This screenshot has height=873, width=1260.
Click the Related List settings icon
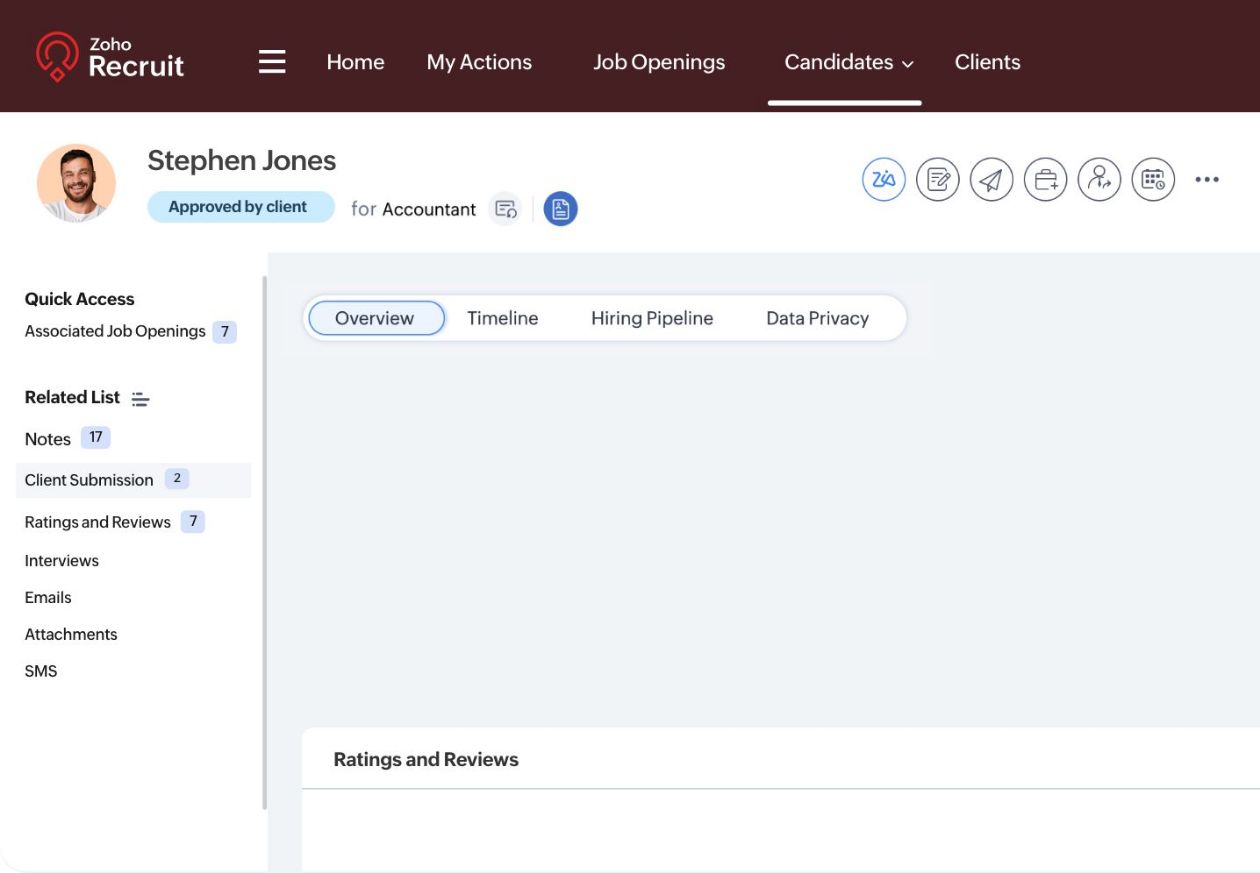tap(141, 399)
